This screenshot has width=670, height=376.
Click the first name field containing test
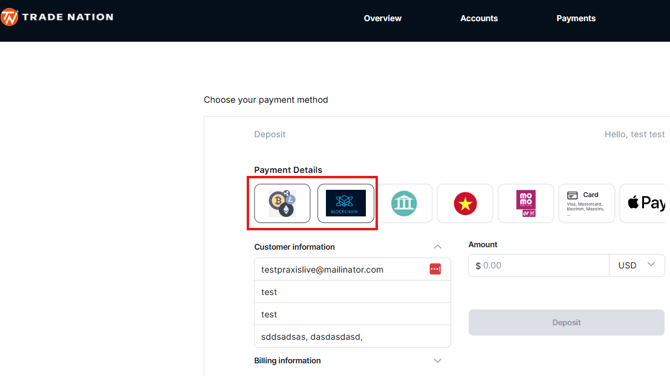pyautogui.click(x=352, y=292)
